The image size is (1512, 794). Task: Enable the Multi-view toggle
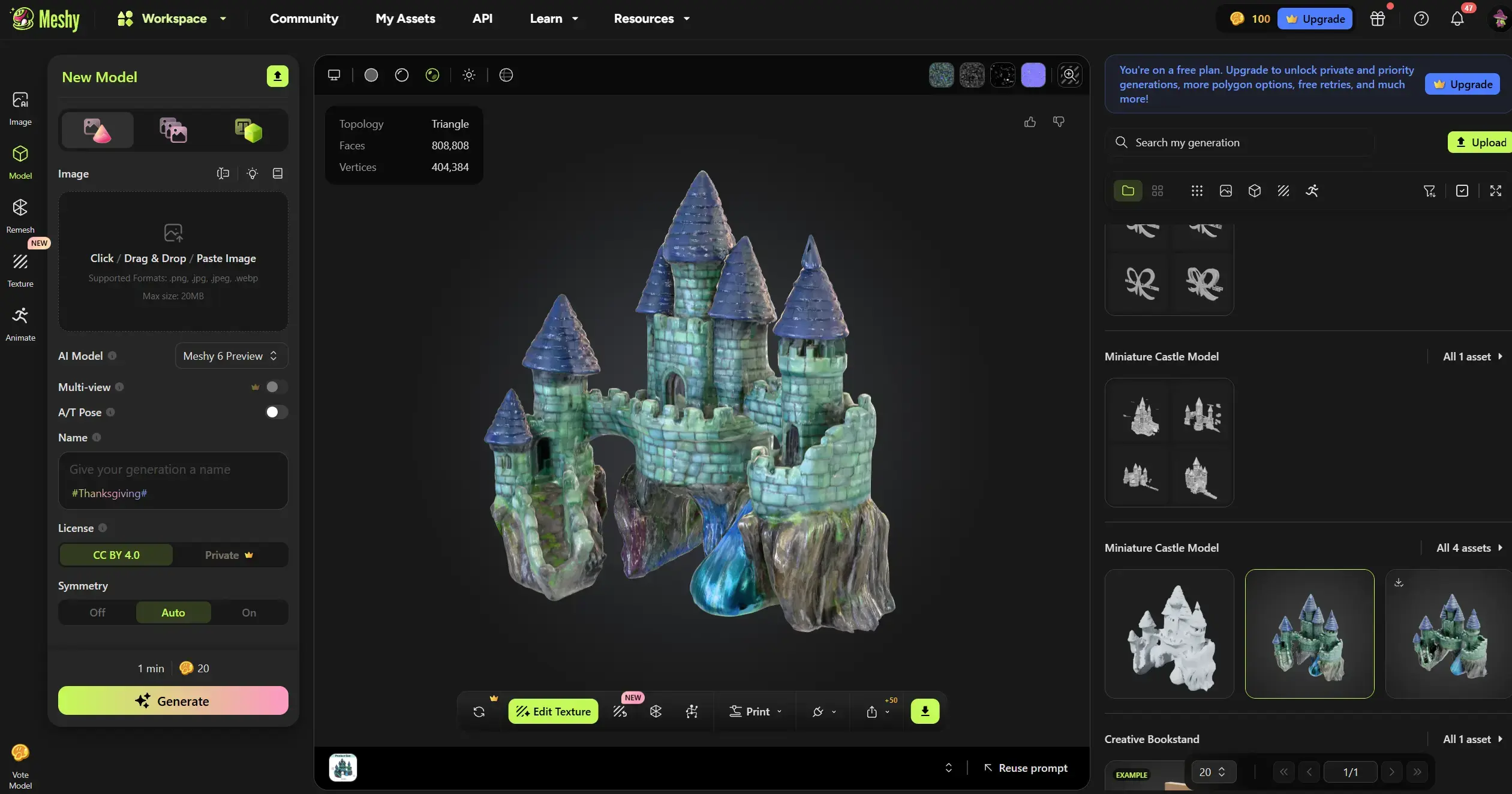[x=274, y=387]
